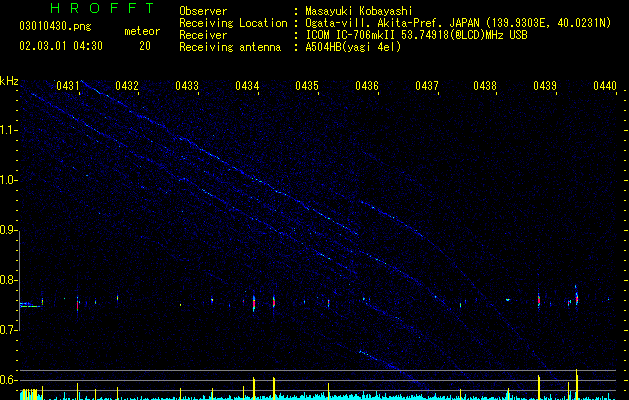
Task: Click receiver value ICOM IC-706mkII
Action: coord(353,35)
